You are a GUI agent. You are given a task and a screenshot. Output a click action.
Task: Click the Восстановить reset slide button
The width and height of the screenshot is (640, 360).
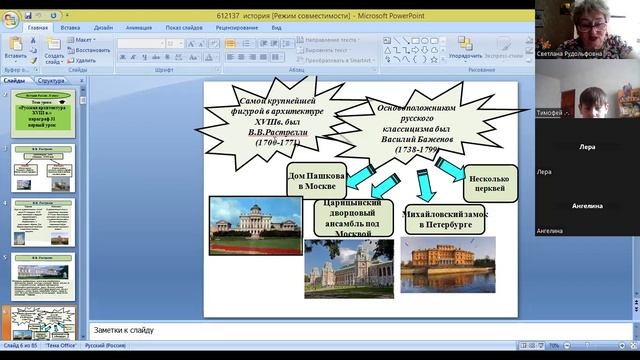pos(89,50)
